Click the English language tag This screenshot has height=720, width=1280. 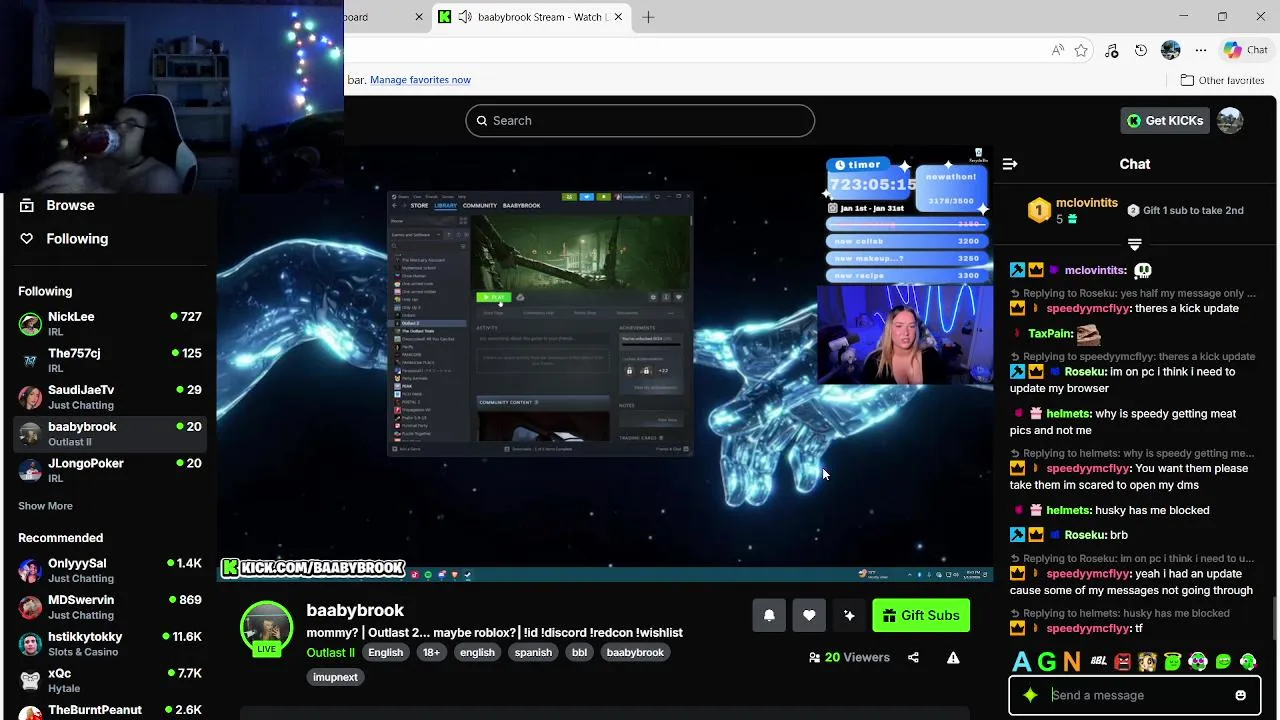(x=385, y=653)
